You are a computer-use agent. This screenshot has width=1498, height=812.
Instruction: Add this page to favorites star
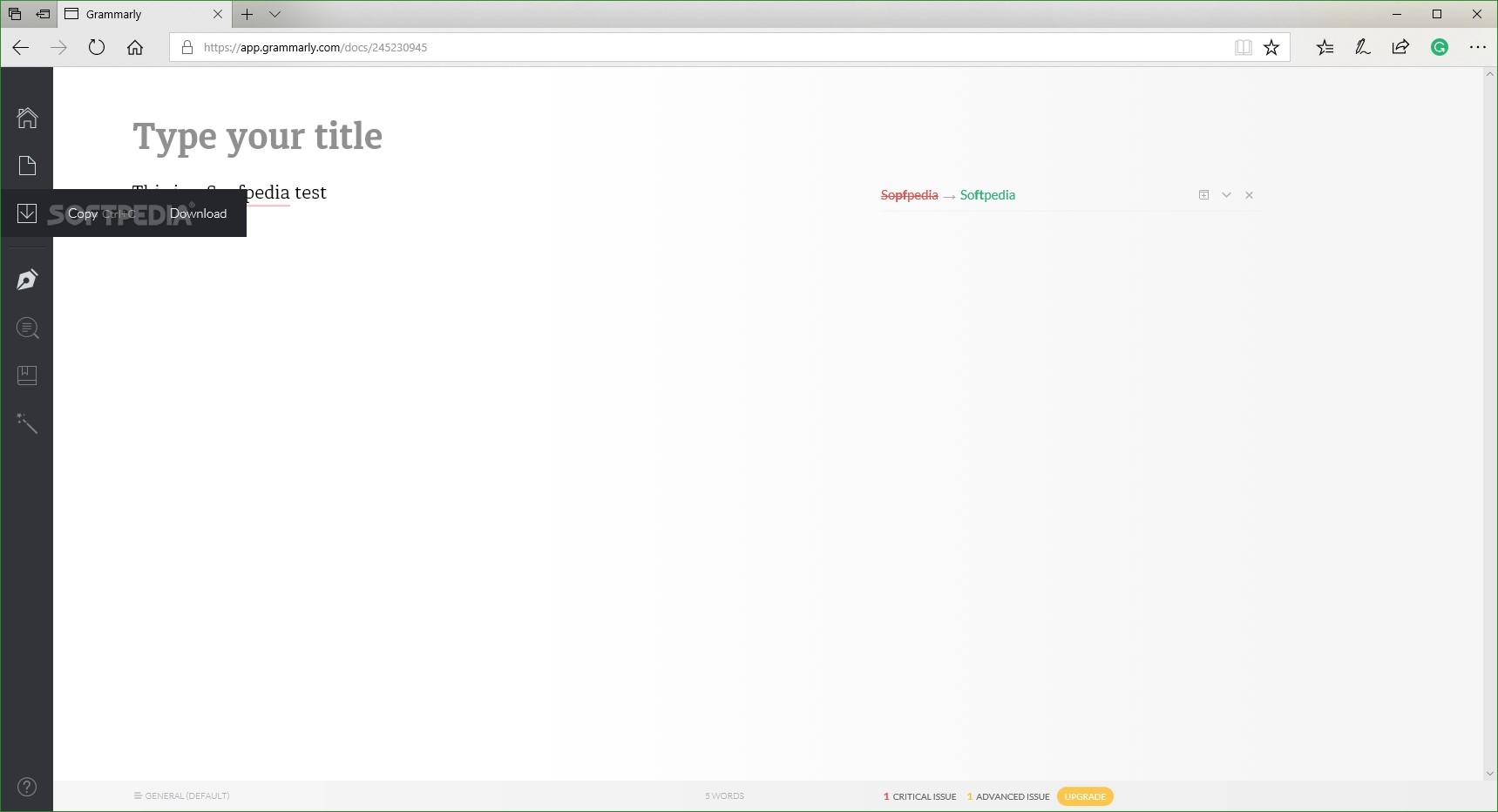point(1271,48)
